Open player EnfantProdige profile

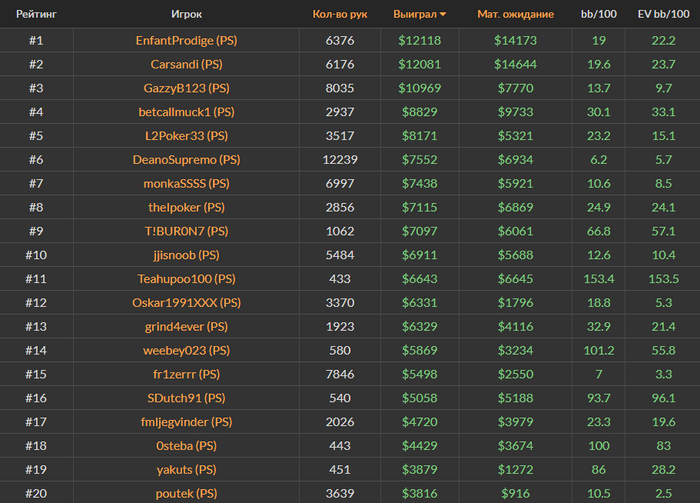pyautogui.click(x=186, y=40)
